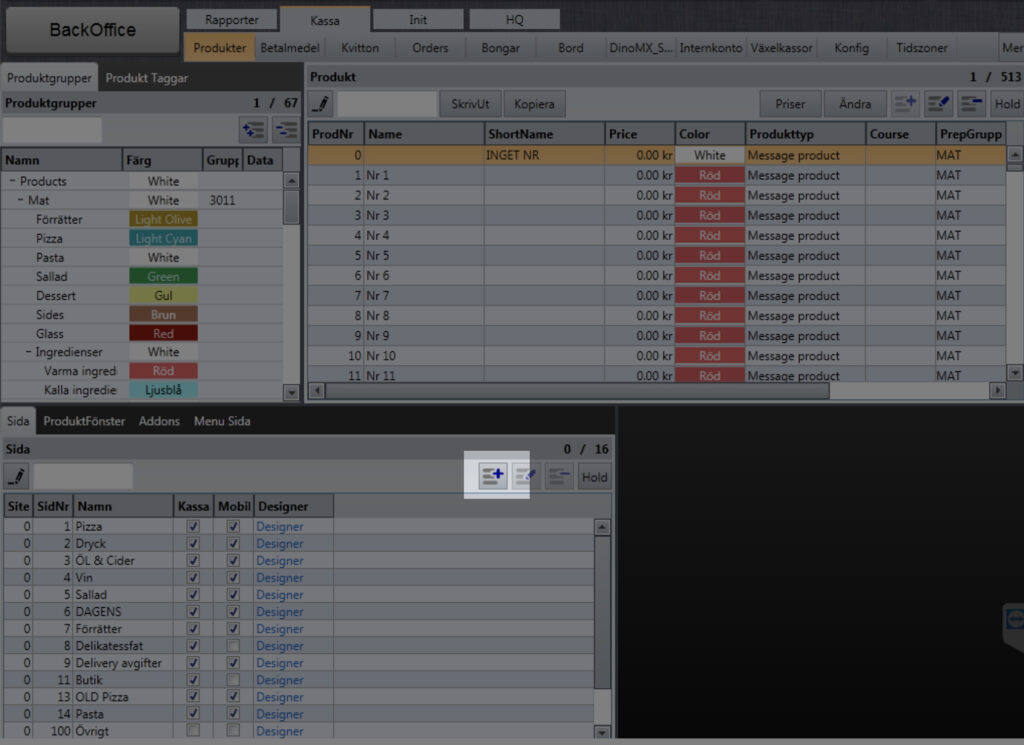This screenshot has height=745, width=1024.
Task: Uncheck the Kassa checkbox for Pizza page
Action: tap(193, 527)
